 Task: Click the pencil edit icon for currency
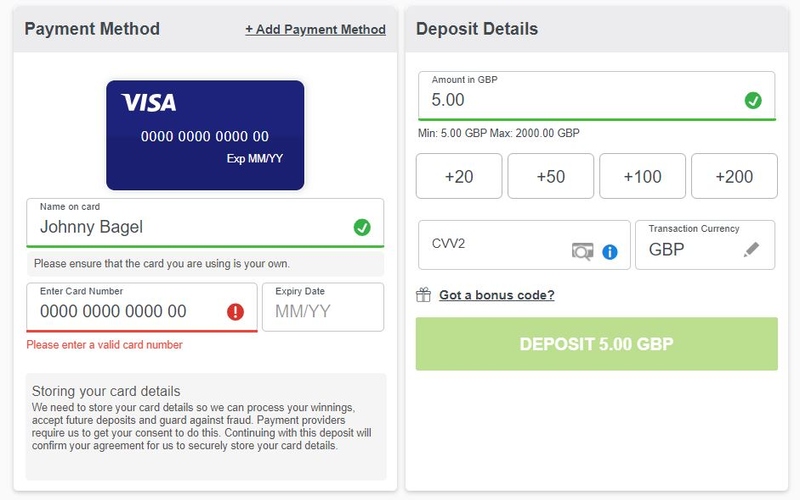click(x=752, y=250)
